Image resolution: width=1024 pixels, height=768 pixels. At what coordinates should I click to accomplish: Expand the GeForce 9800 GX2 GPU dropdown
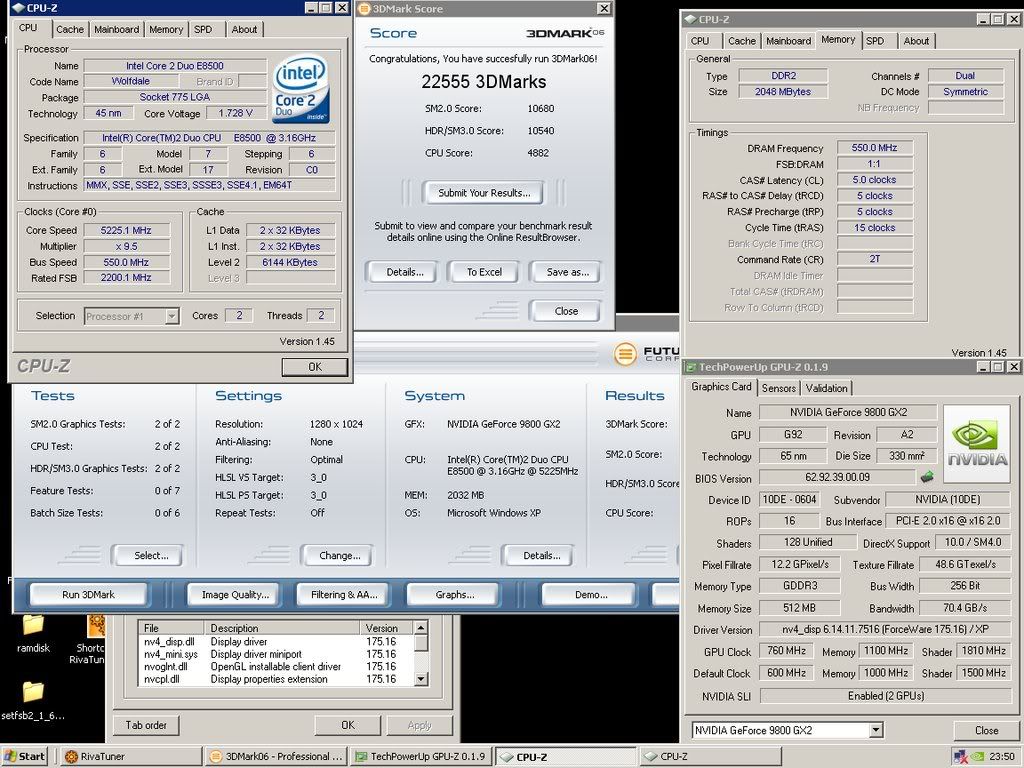pos(876,730)
